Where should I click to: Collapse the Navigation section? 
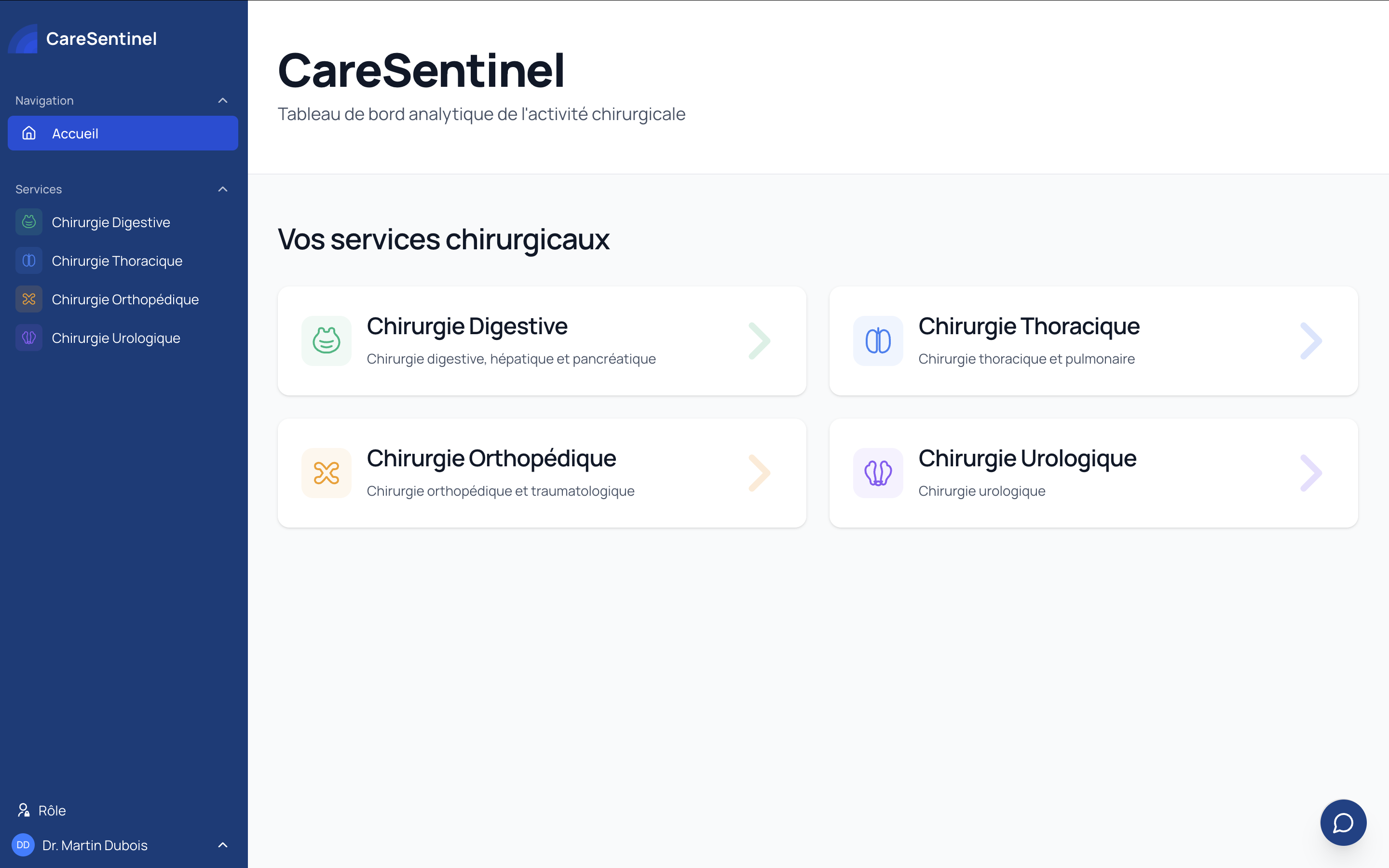pyautogui.click(x=223, y=100)
